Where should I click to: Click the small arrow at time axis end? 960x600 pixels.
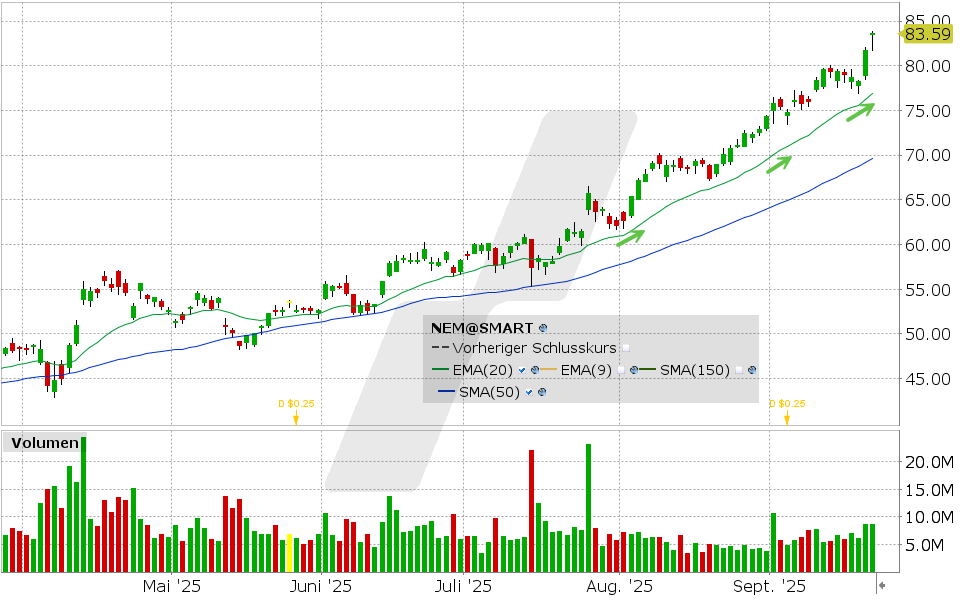[x=882, y=583]
